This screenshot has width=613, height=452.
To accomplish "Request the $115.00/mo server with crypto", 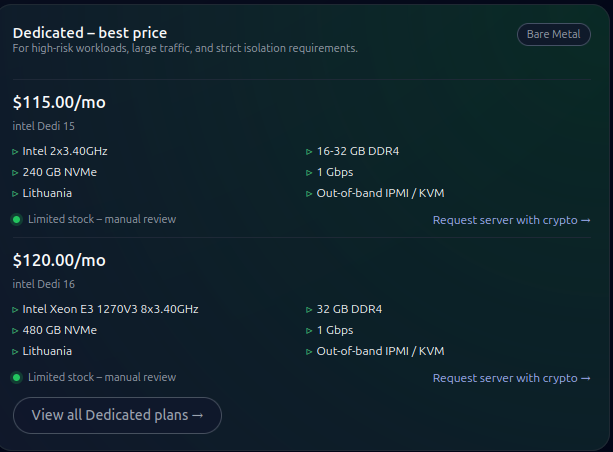I will 511,220.
